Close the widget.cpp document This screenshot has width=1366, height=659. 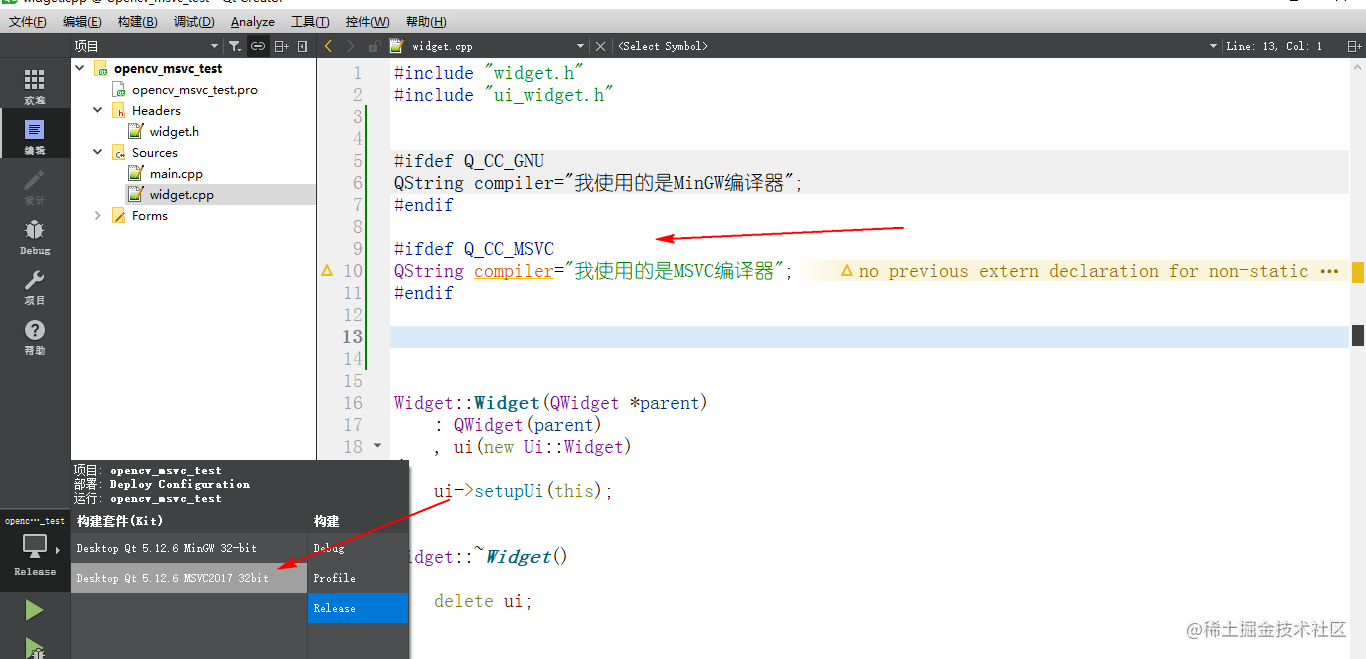[x=600, y=46]
